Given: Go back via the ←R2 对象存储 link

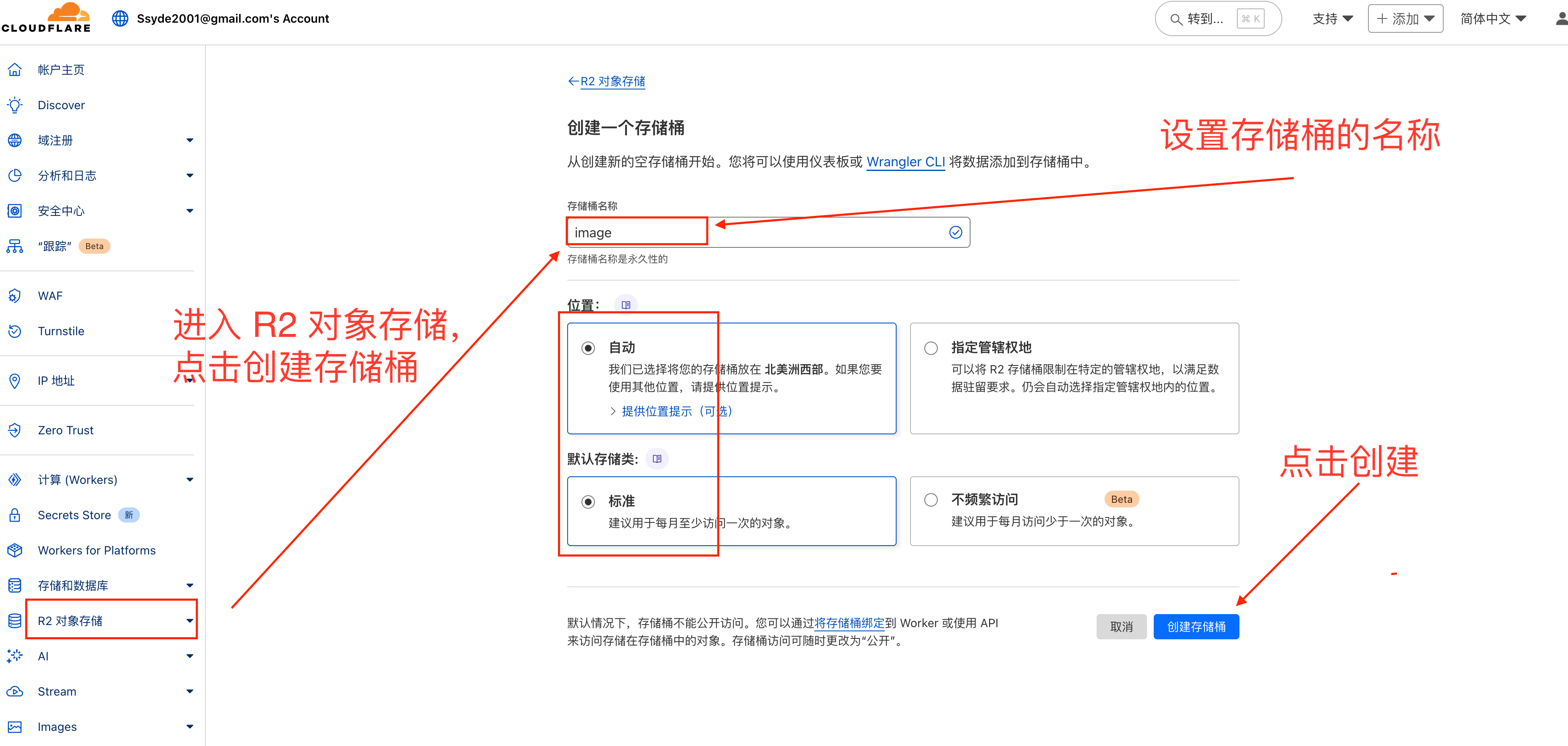Looking at the screenshot, I should click(606, 81).
